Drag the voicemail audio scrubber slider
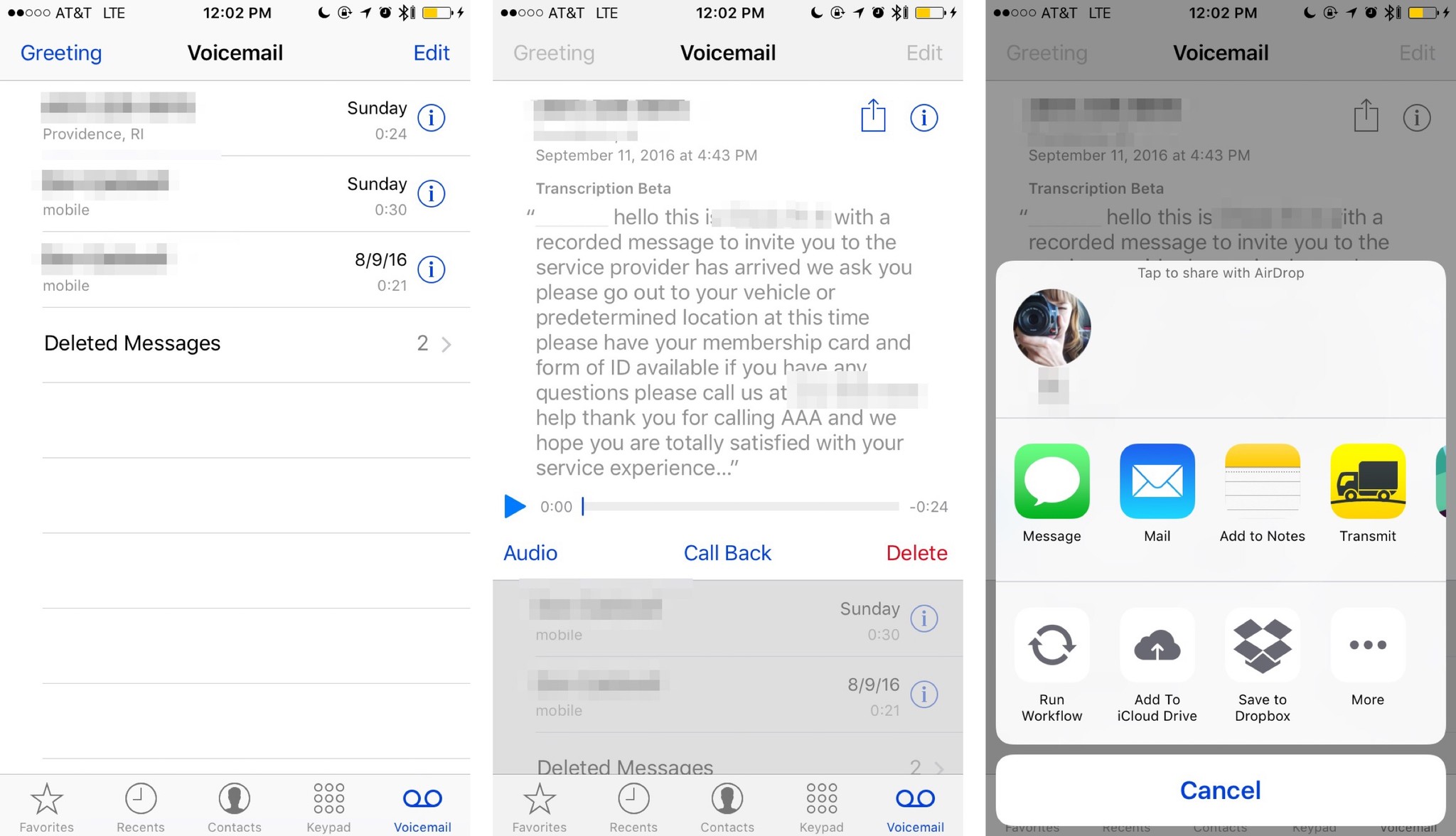The image size is (1456, 836). [x=582, y=507]
